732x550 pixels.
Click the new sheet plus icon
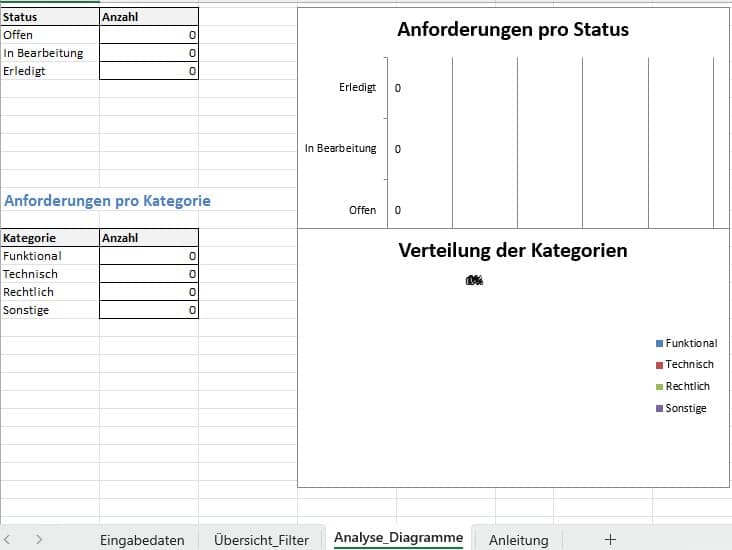coord(610,539)
